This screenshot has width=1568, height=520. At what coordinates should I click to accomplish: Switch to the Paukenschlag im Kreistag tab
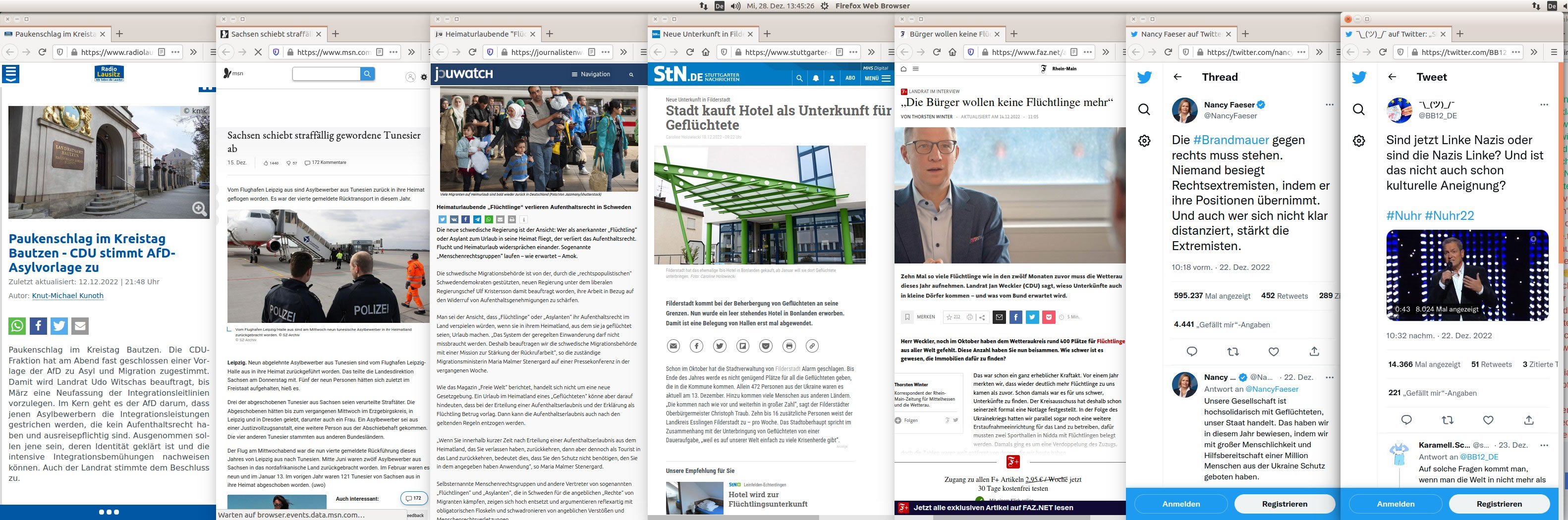pos(55,34)
